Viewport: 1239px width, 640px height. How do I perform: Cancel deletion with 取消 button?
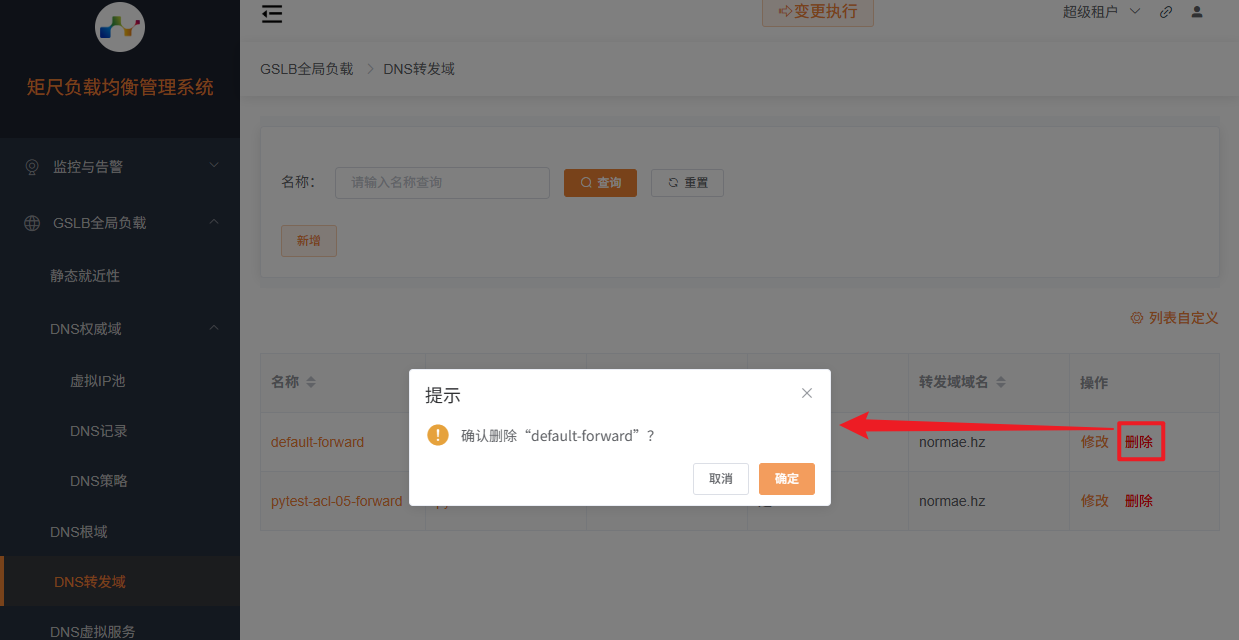720,479
